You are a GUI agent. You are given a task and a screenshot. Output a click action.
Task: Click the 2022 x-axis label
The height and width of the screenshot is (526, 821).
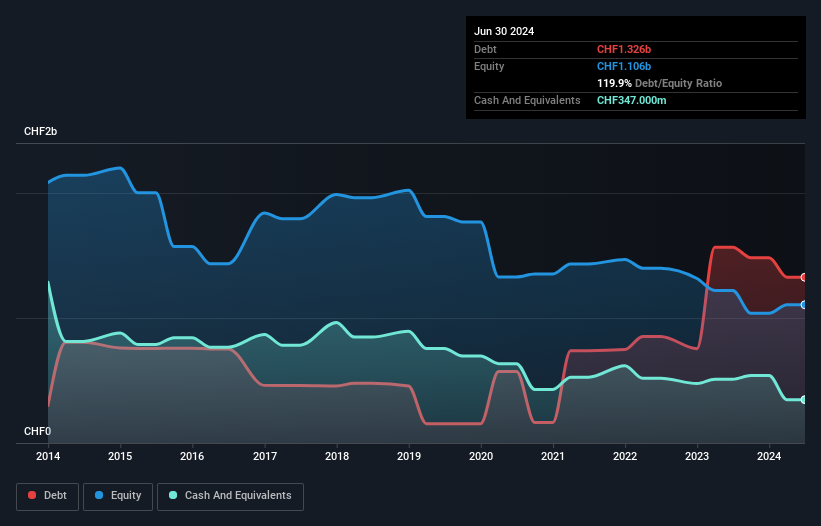point(625,456)
